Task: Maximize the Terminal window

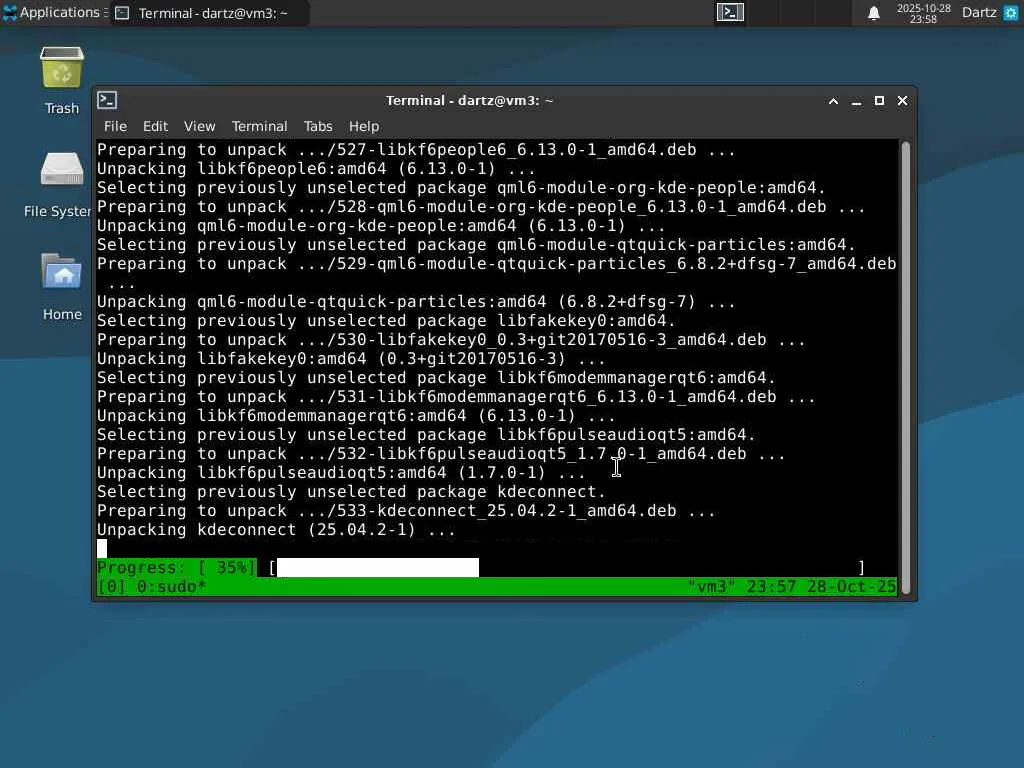Action: (x=879, y=101)
